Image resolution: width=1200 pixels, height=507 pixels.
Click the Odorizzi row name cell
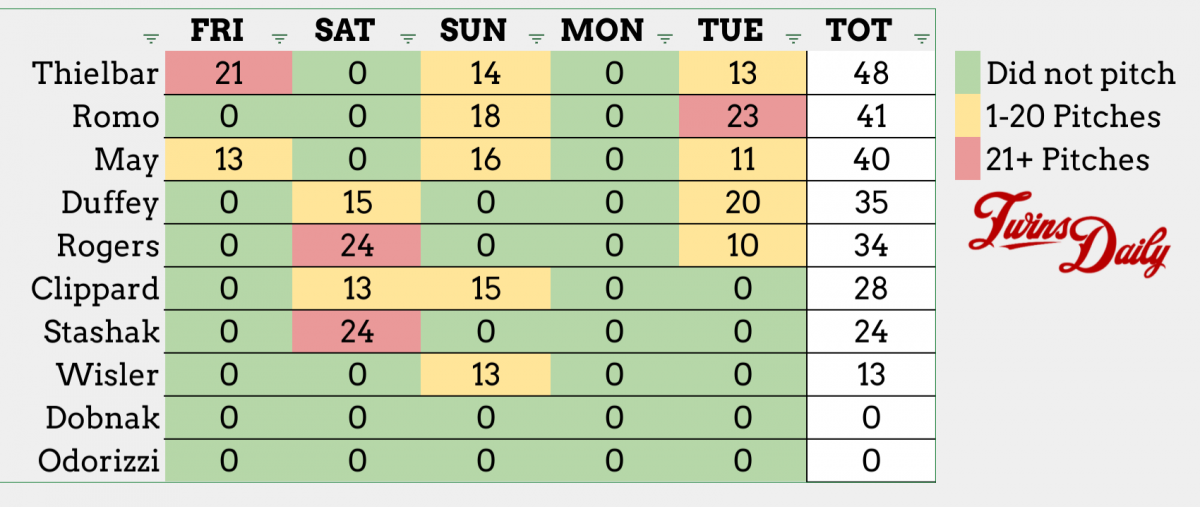(x=98, y=461)
